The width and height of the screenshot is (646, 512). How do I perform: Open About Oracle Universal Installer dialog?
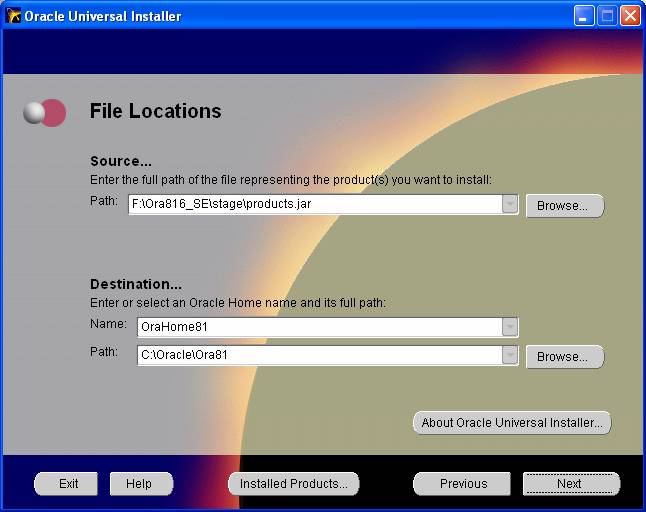(x=512, y=423)
